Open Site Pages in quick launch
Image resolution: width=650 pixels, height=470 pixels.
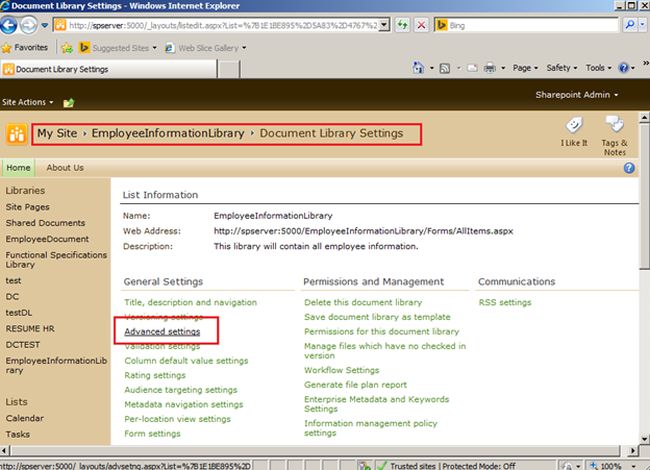tap(27, 207)
